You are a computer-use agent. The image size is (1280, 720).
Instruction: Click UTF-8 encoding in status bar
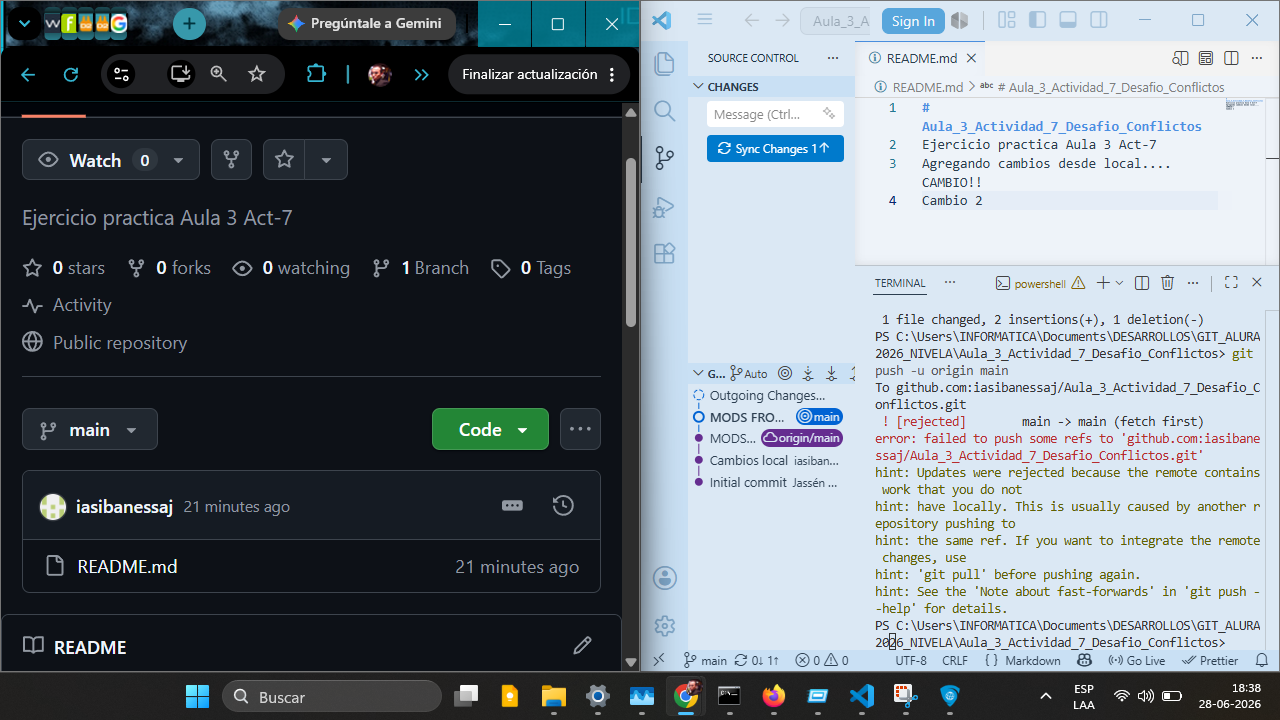[x=911, y=661]
